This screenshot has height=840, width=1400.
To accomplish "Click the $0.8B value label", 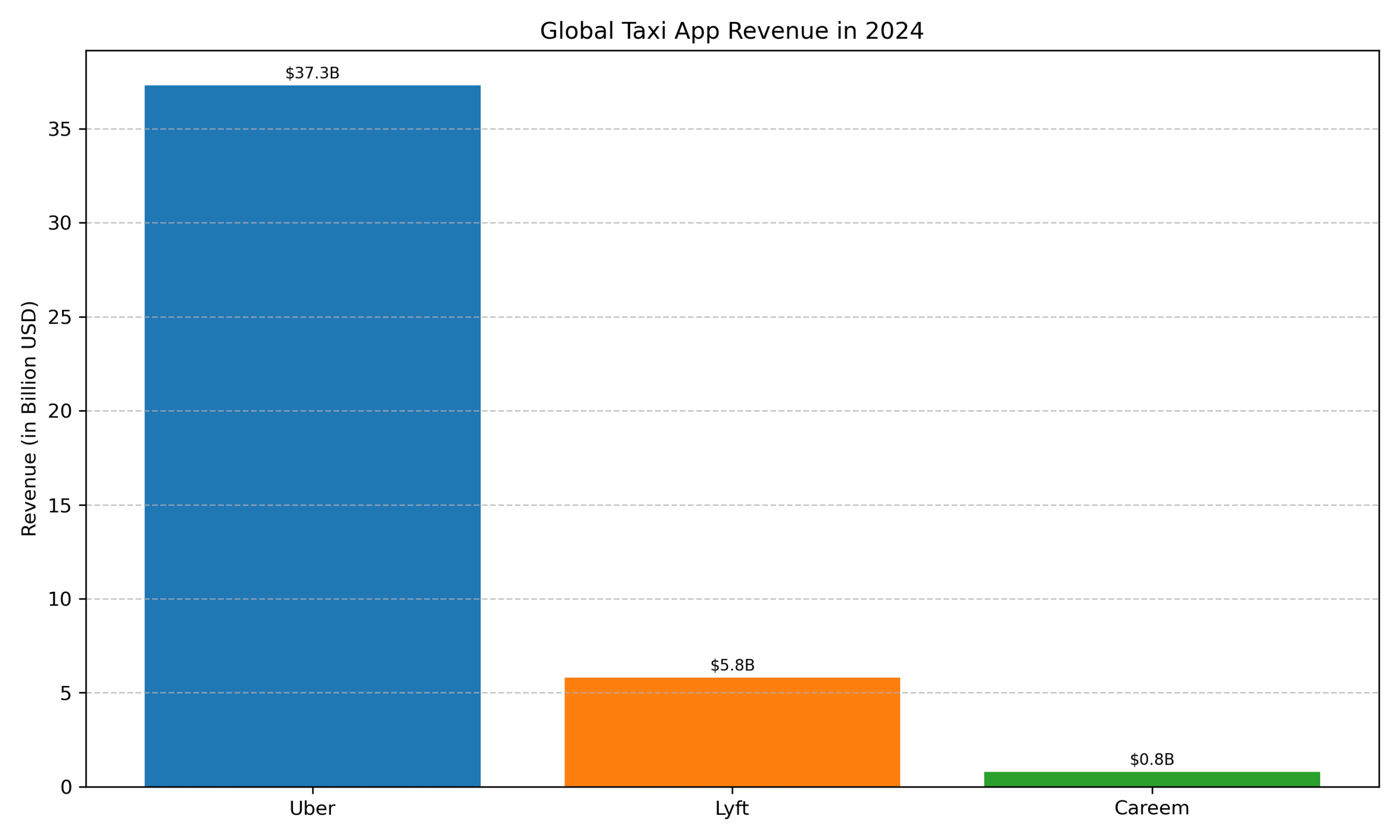I will (x=1152, y=760).
